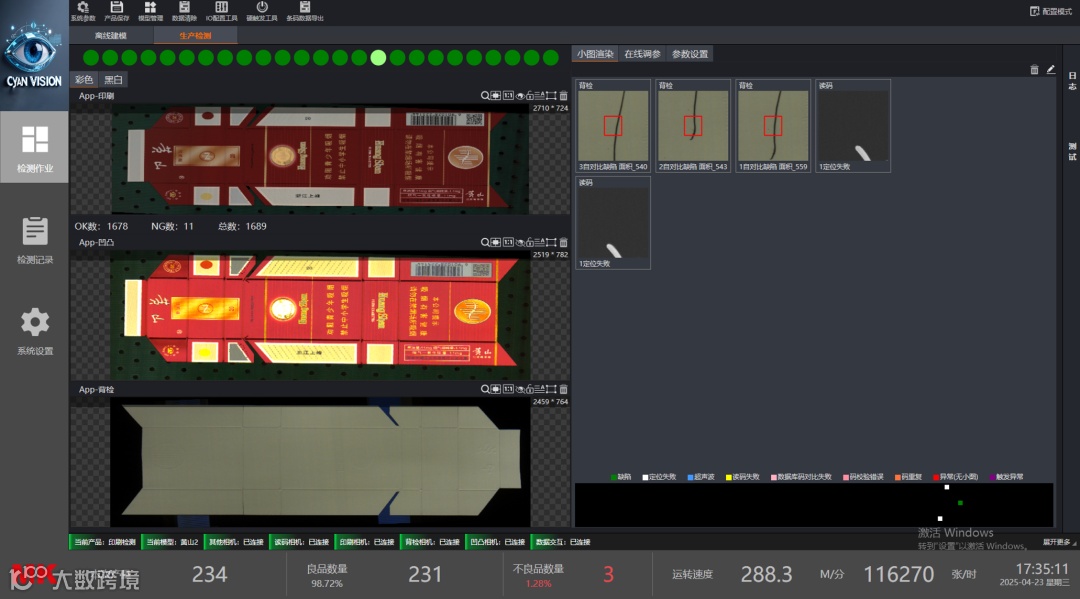Open the 日志 log side panel
This screenshot has width=1080, height=599.
click(x=1072, y=81)
